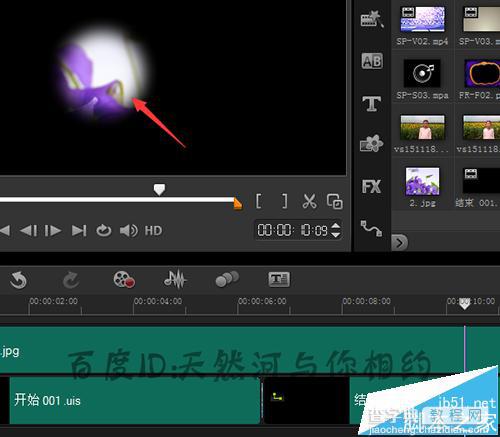500x437 pixels.
Task: Toggle the system volume speaker icon
Action: click(128, 231)
